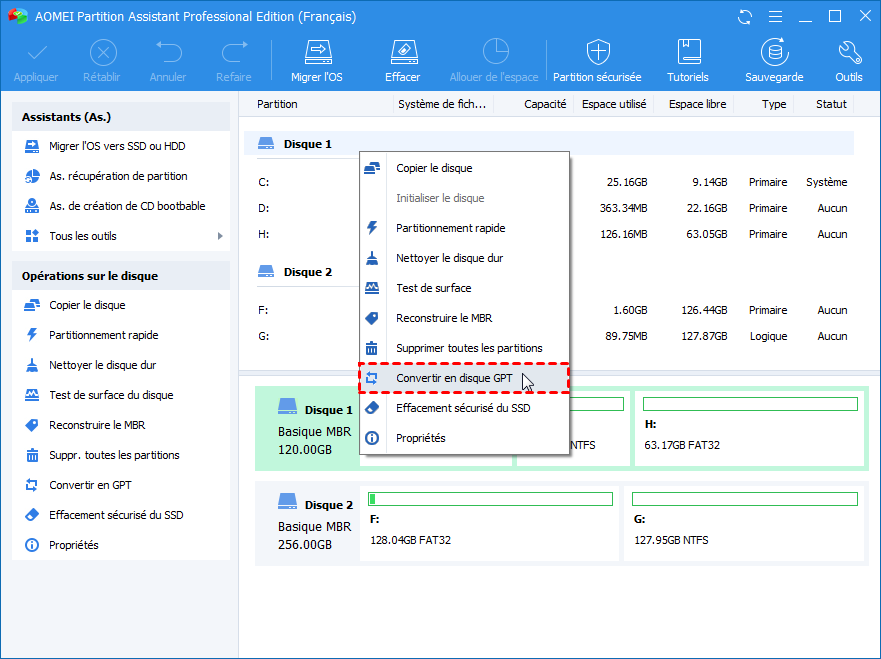Expand the Tous les outils submenu arrow
The height and width of the screenshot is (659, 881).
click(219, 237)
